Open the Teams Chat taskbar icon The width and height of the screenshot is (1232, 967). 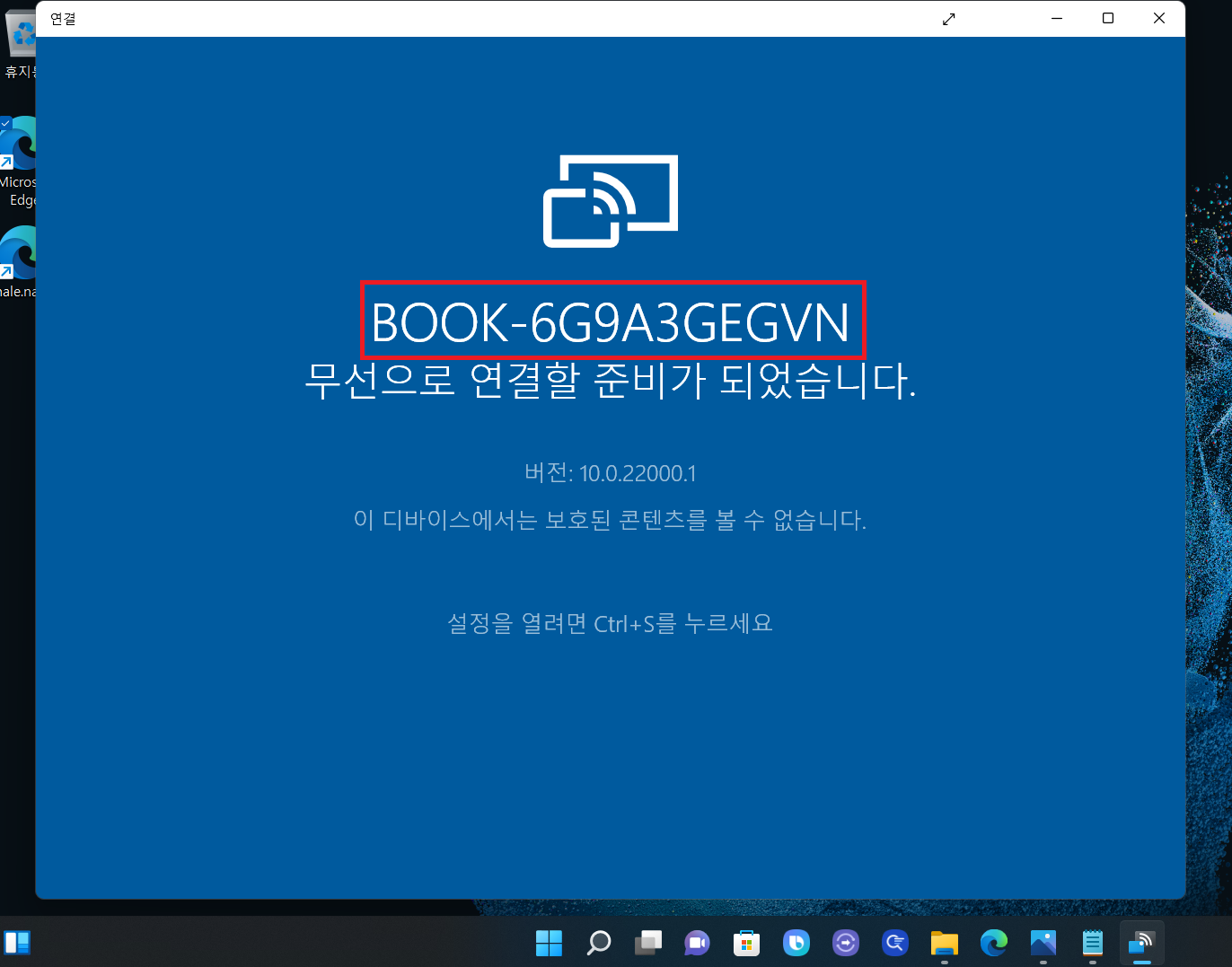pos(697,943)
